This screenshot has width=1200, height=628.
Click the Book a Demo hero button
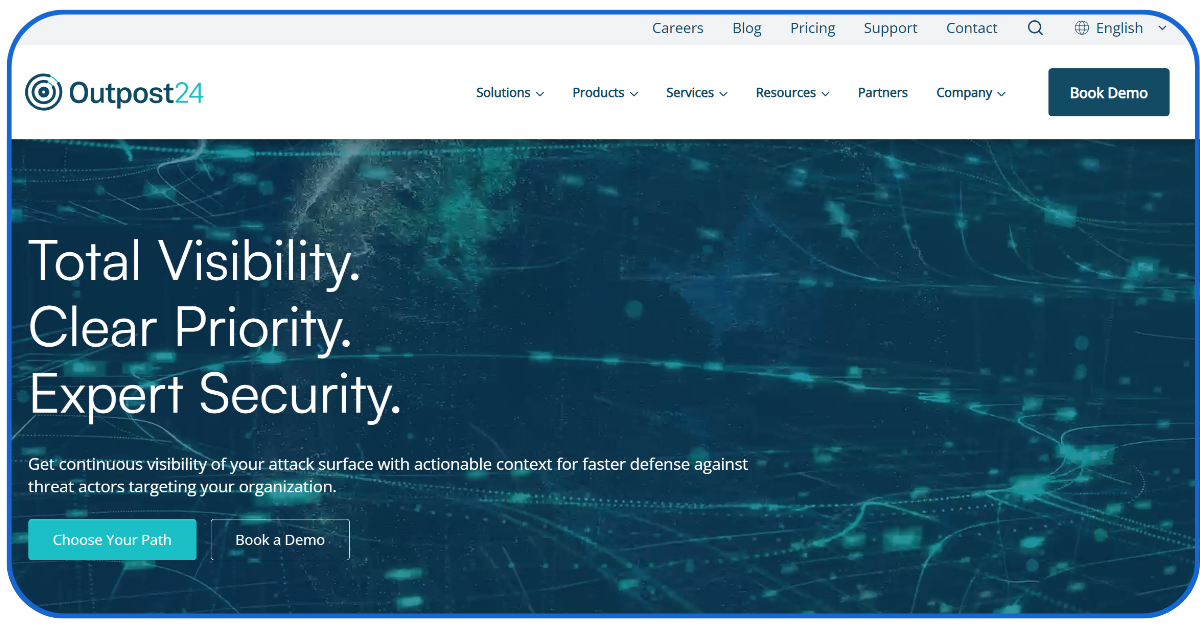(x=280, y=539)
